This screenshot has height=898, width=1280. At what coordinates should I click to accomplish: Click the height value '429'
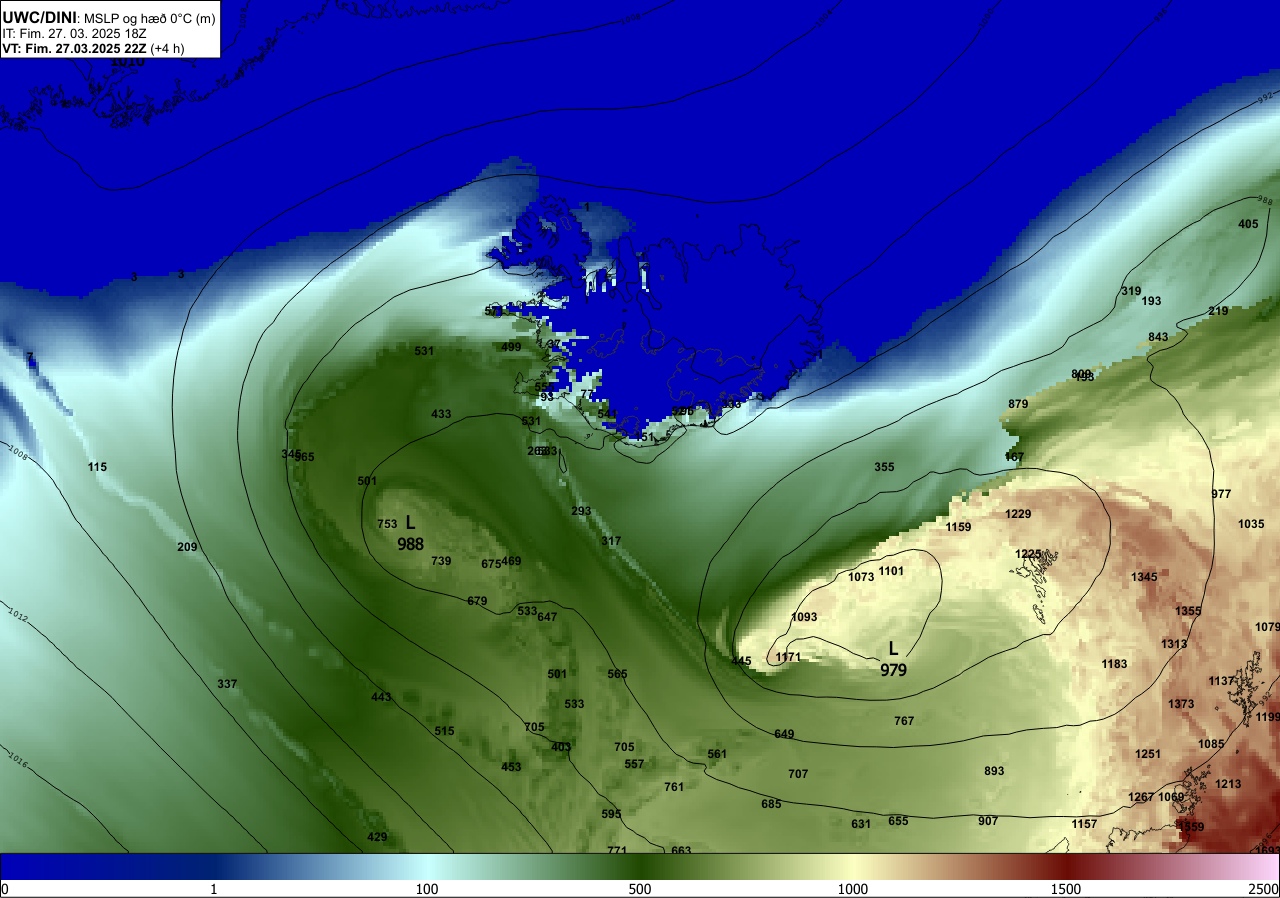[x=377, y=837]
